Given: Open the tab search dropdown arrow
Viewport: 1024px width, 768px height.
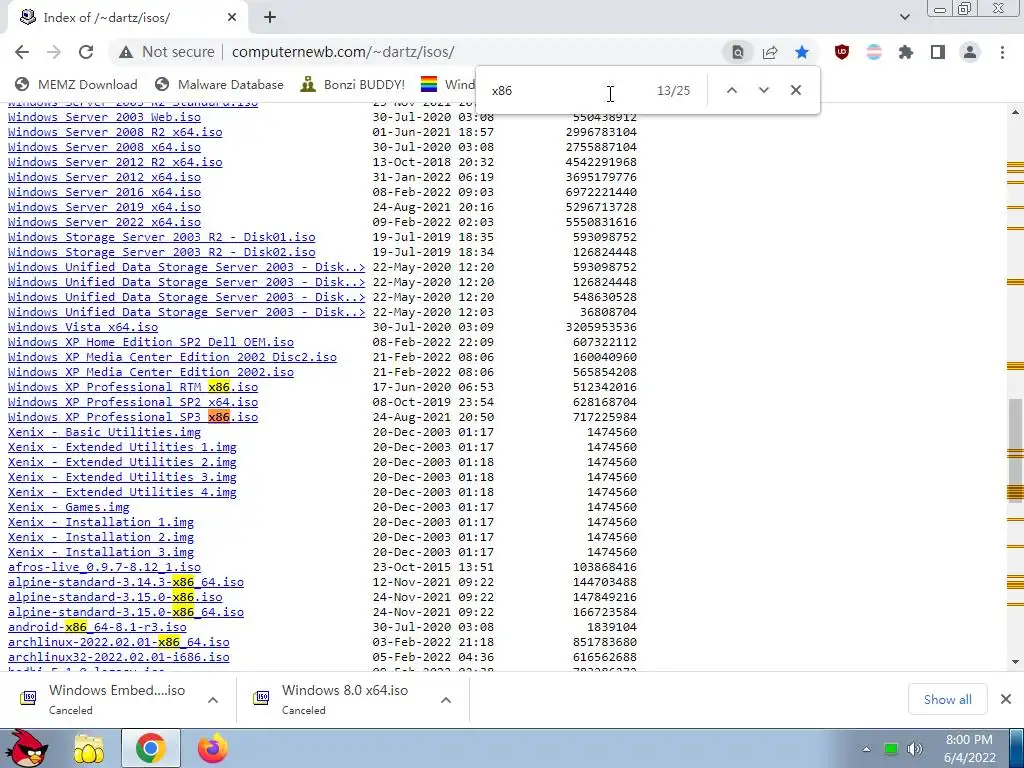Looking at the screenshot, I should 904,18.
